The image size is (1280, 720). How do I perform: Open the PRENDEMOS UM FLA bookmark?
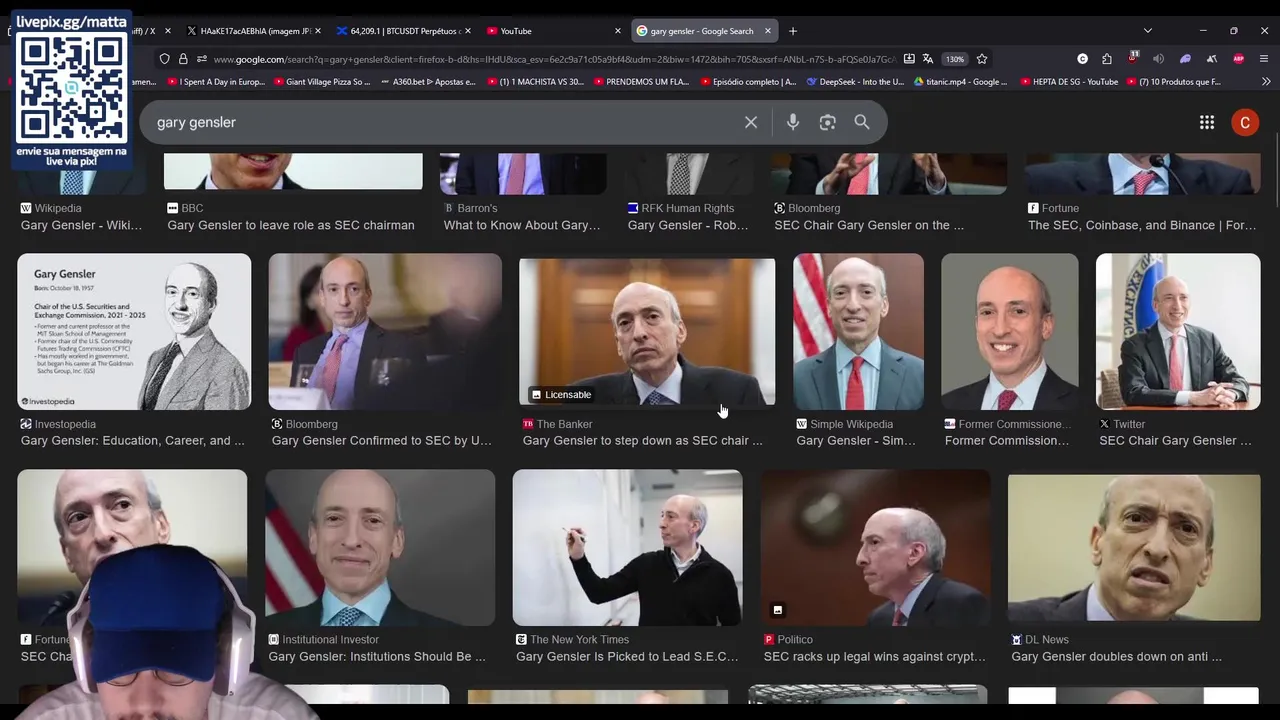coord(642,82)
